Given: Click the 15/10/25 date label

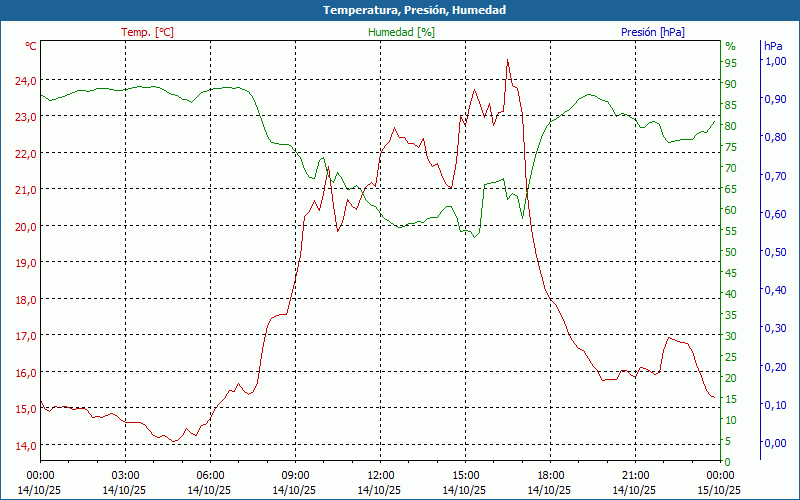Looking at the screenshot, I should point(721,490).
